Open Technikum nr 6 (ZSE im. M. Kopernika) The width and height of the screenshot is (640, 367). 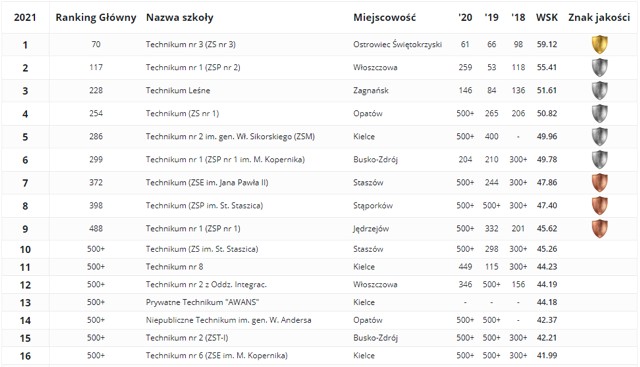[x=217, y=355]
